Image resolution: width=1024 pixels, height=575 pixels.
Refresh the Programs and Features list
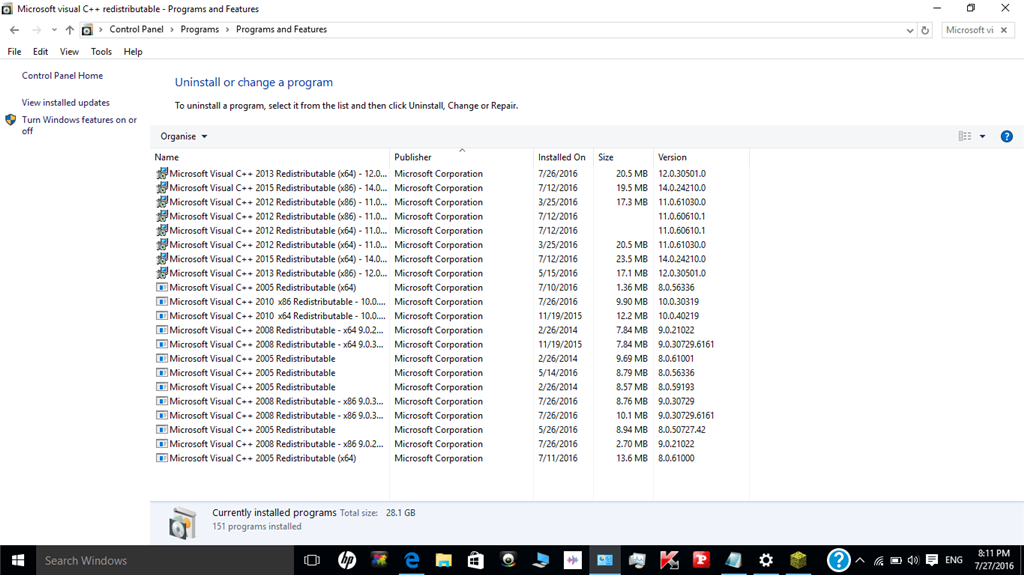tap(925, 30)
